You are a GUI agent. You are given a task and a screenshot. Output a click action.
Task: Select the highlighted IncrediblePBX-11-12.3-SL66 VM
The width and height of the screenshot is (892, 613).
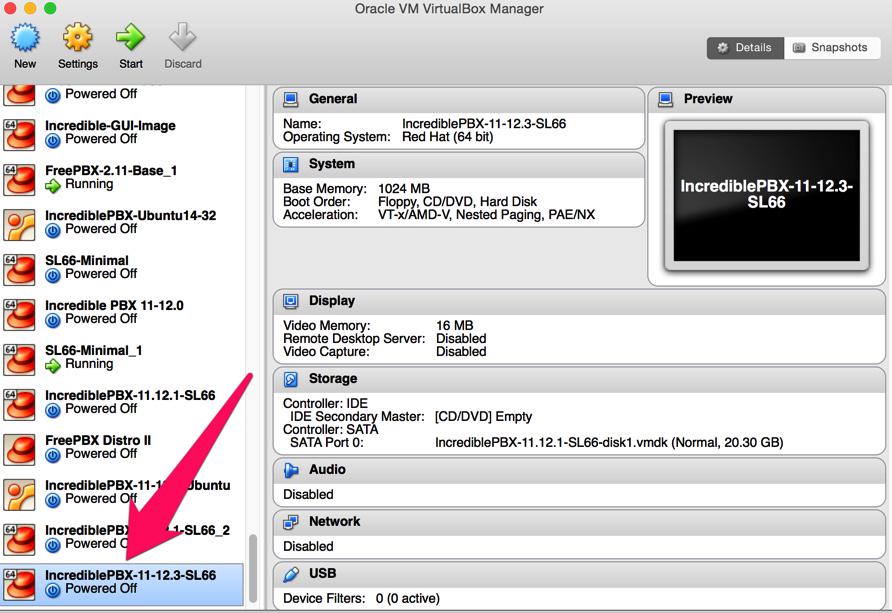[122, 585]
